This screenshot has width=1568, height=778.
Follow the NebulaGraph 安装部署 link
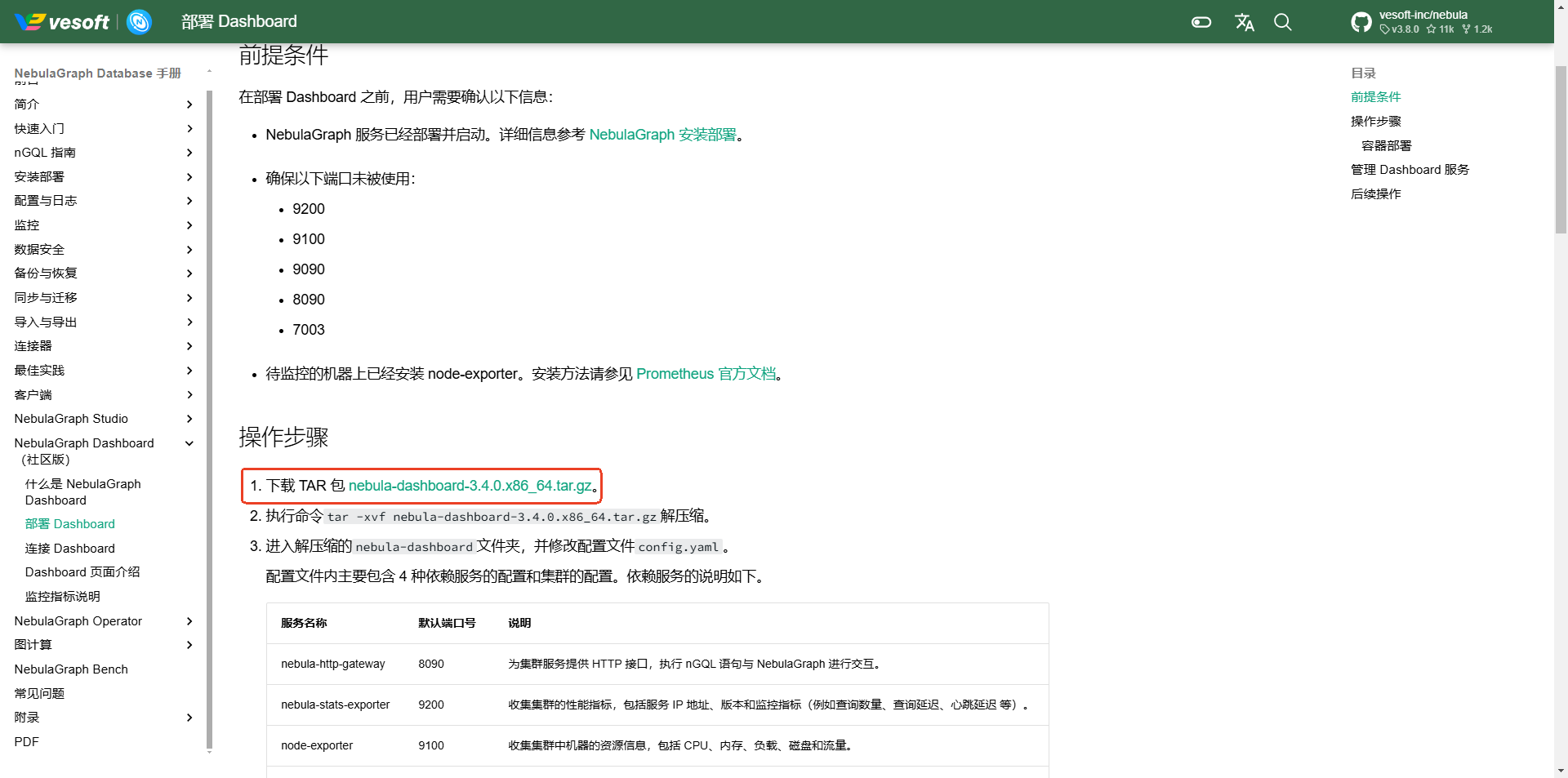(x=662, y=135)
